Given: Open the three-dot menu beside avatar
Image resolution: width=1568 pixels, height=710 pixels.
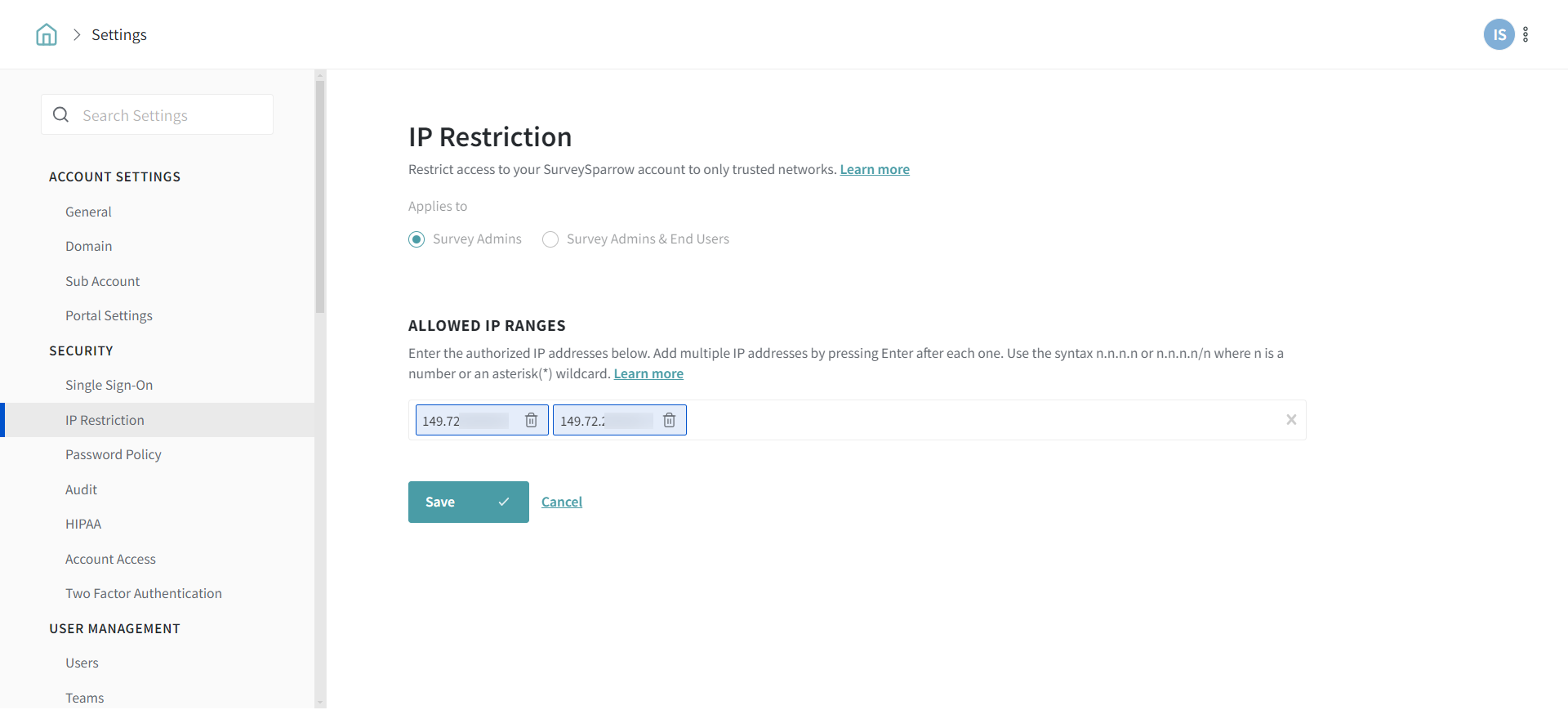Looking at the screenshot, I should (x=1526, y=34).
